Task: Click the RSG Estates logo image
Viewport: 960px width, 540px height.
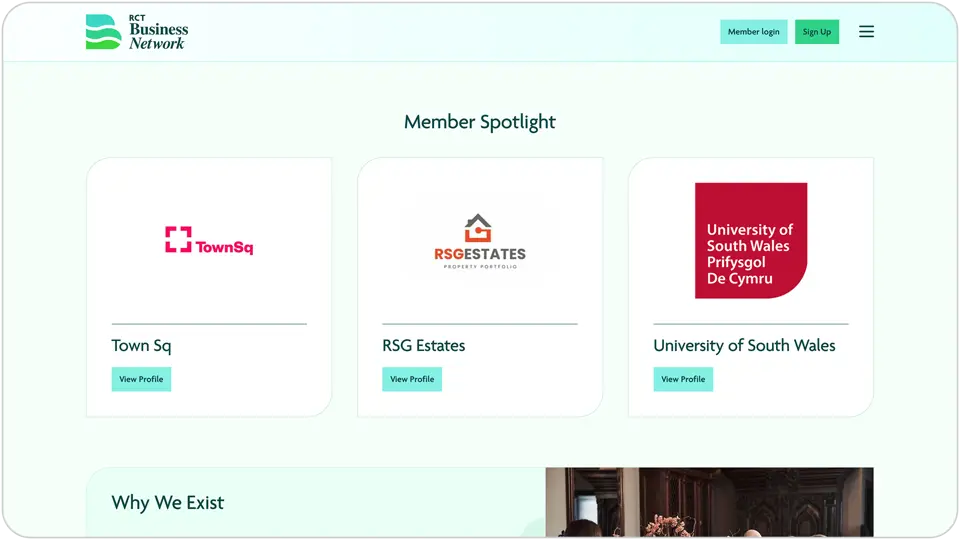Action: 479,241
